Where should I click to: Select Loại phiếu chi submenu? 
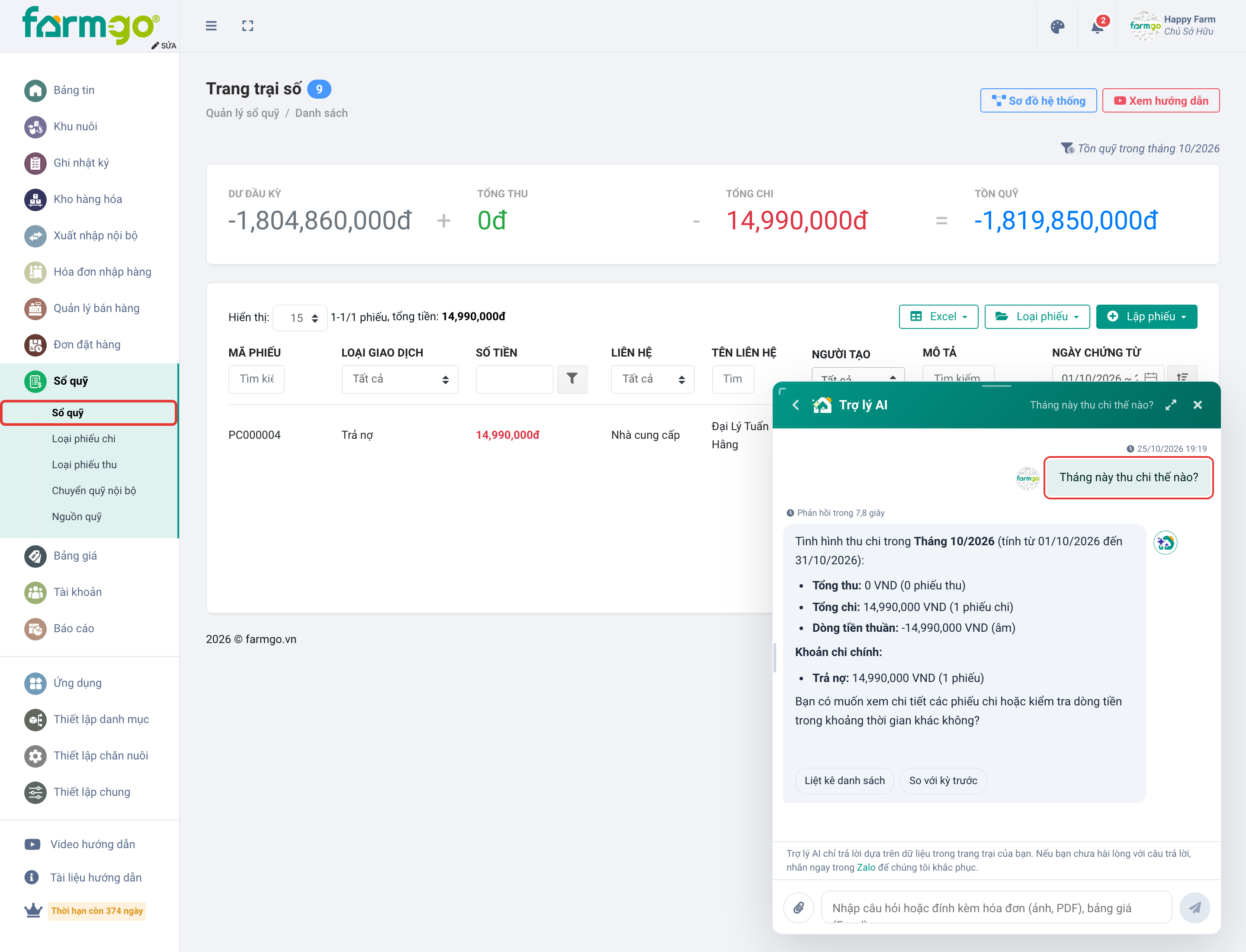(x=83, y=439)
